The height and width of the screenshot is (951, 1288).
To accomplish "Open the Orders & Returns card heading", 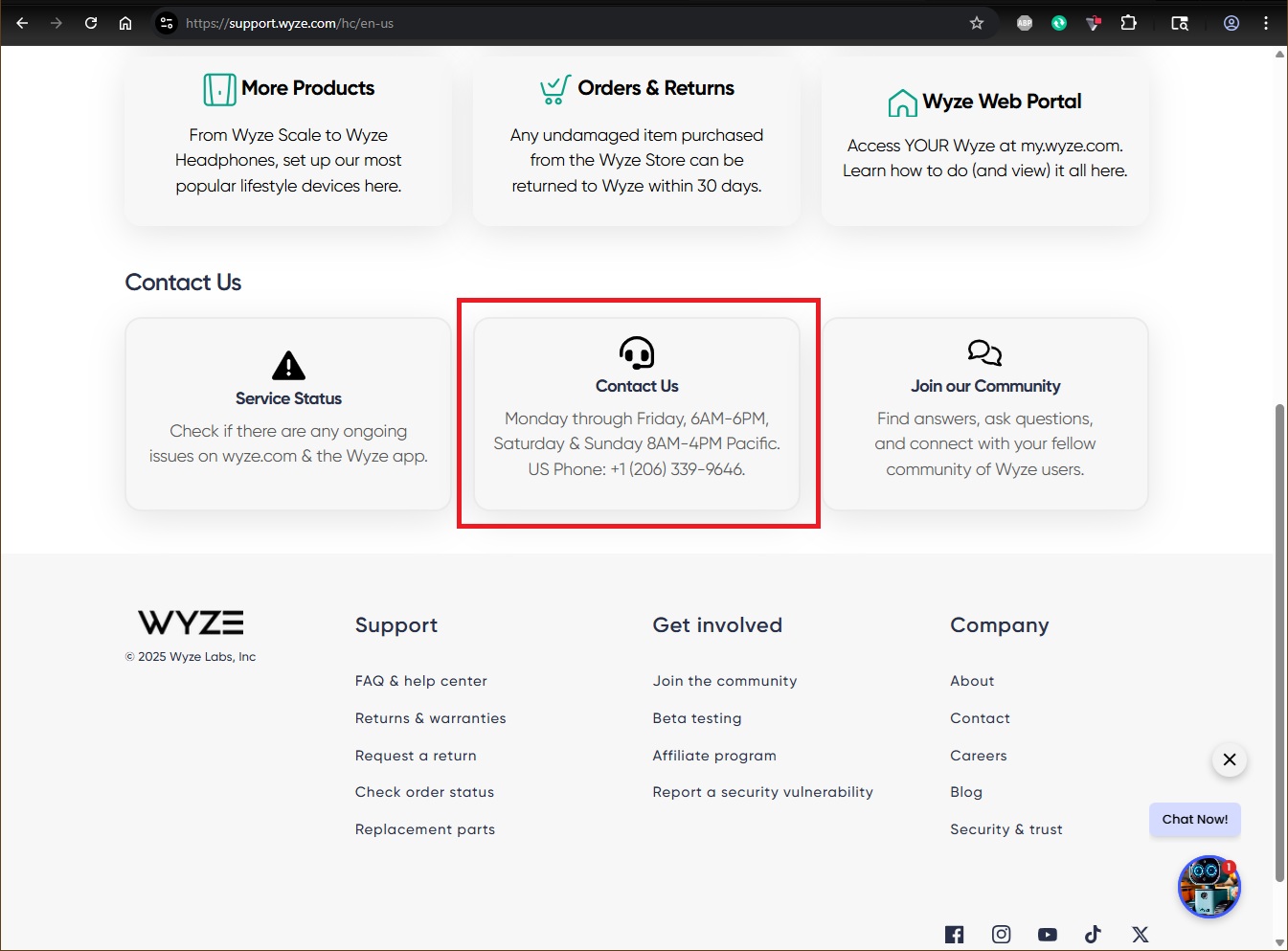I will pyautogui.click(x=656, y=88).
